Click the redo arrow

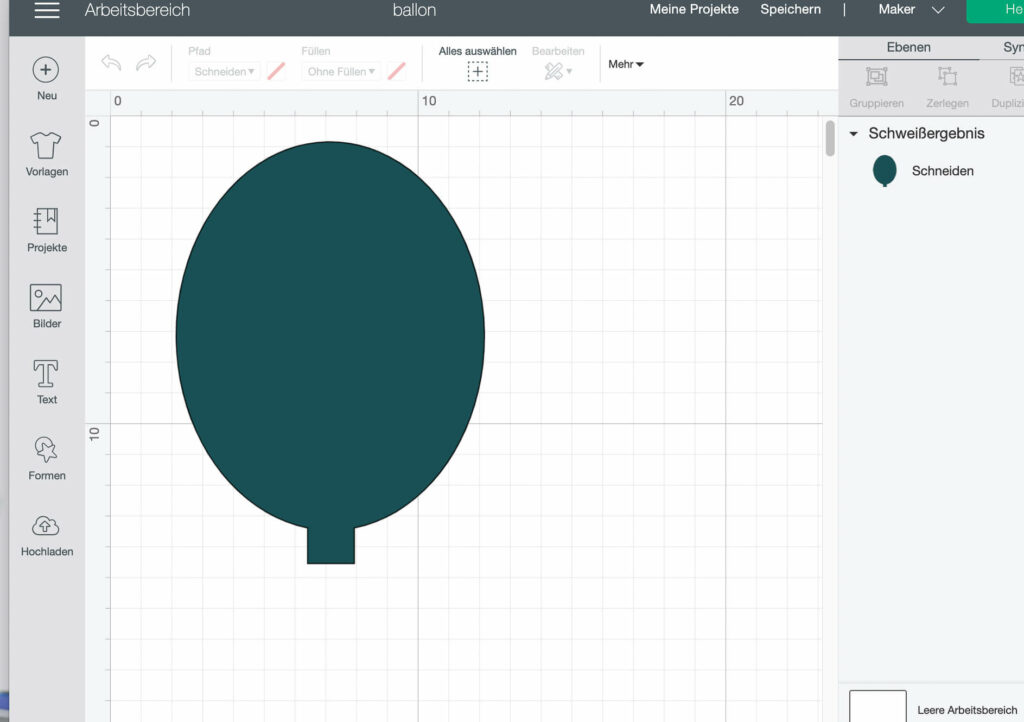(147, 63)
